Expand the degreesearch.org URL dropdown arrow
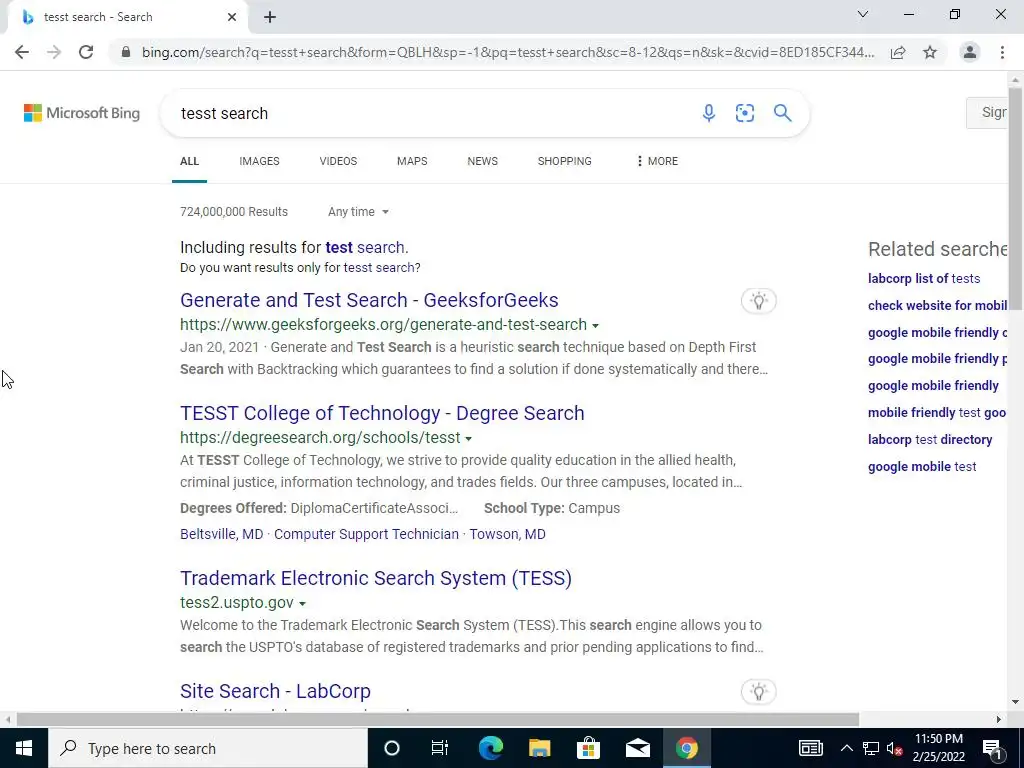Viewport: 1024px width, 768px height. click(x=468, y=438)
